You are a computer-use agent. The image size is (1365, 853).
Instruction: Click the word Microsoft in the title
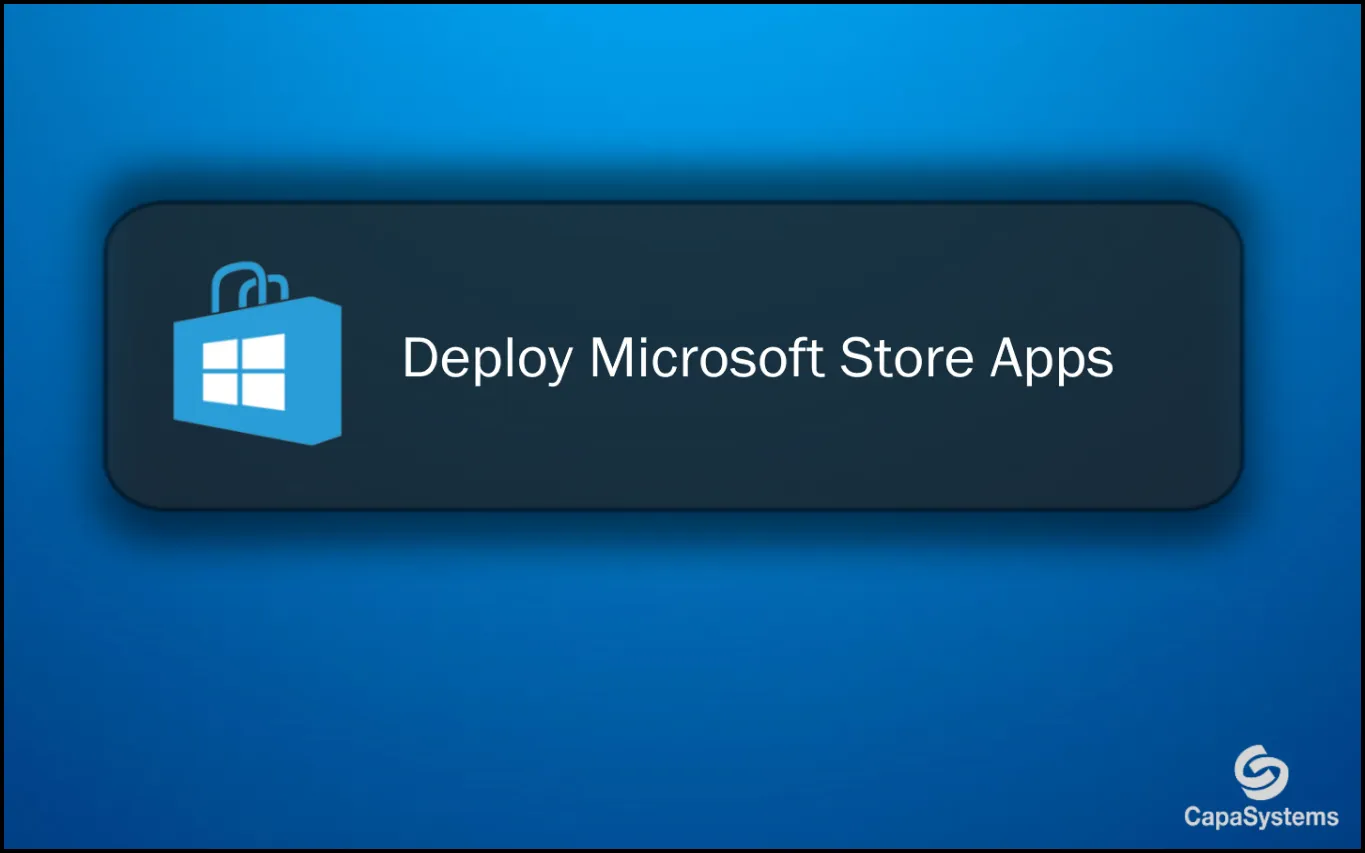point(706,357)
